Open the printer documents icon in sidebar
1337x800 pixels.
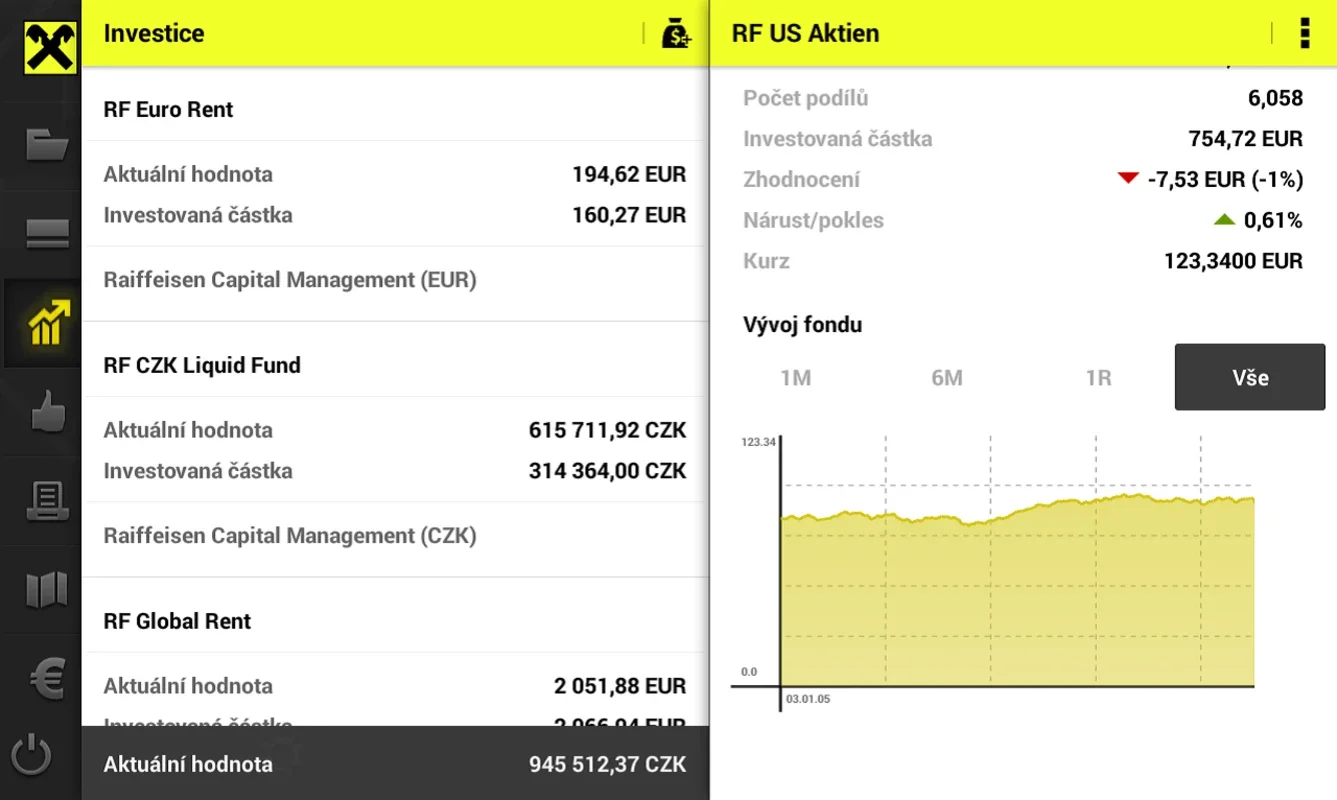coord(46,500)
